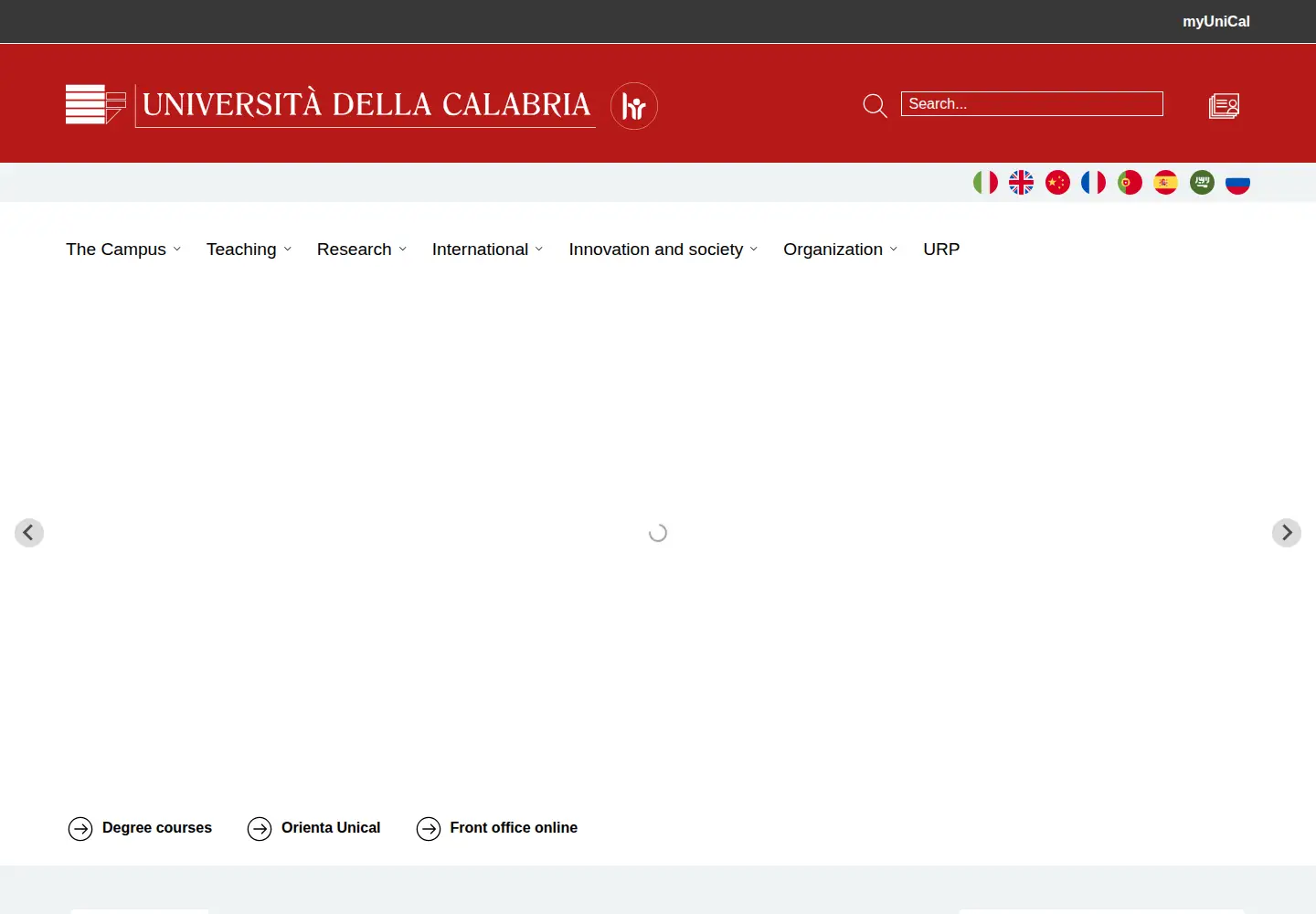Choose the Chinese flag language option

point(1057,183)
